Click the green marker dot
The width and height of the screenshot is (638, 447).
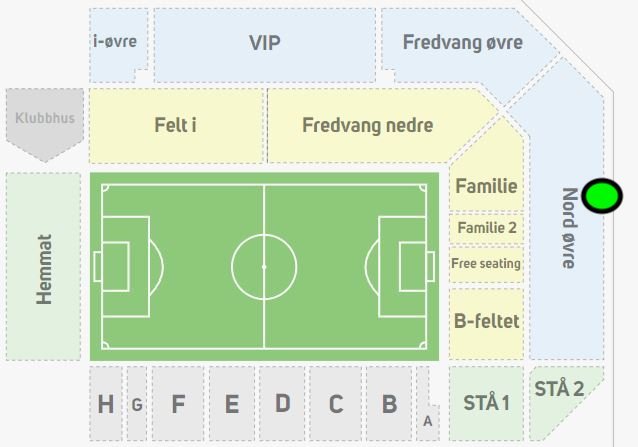pos(601,196)
